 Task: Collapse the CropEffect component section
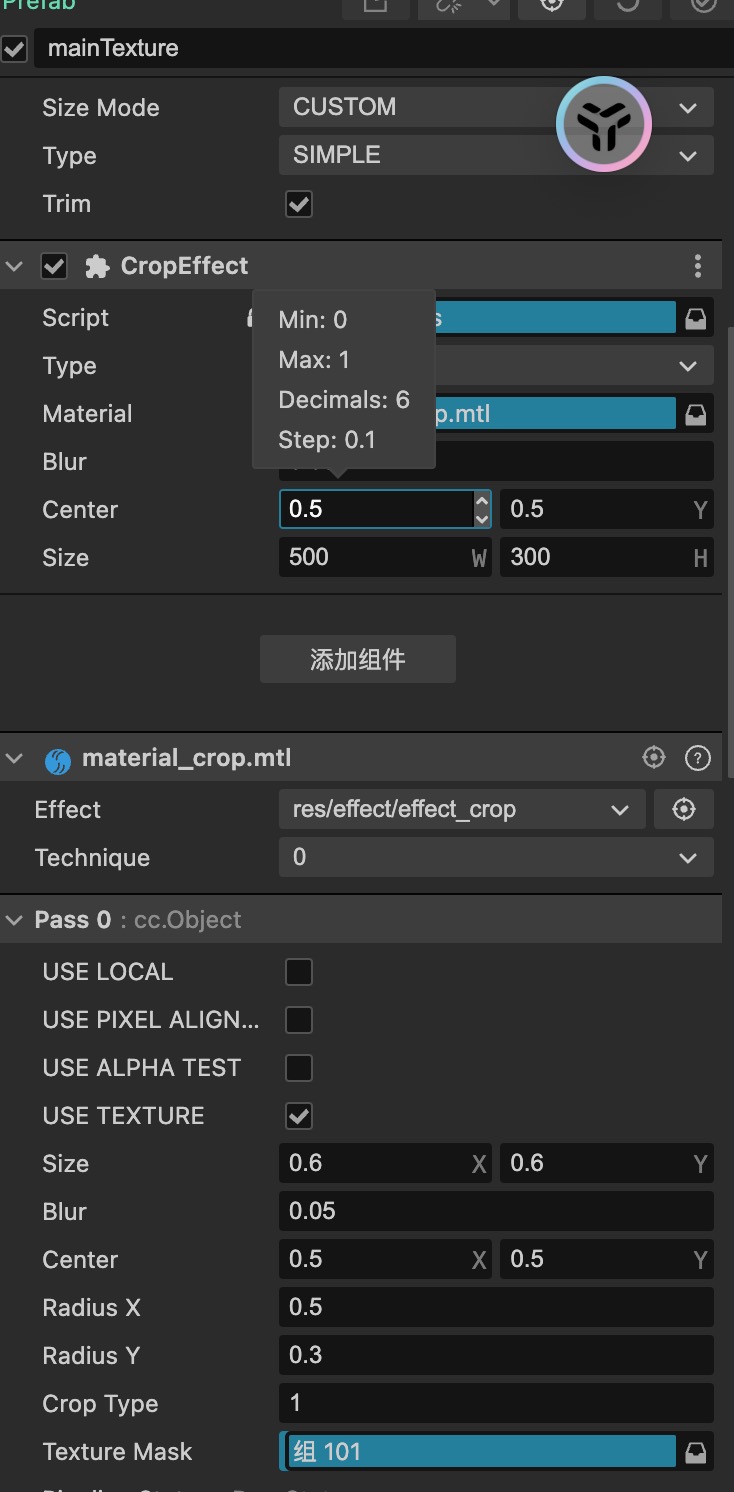14,266
